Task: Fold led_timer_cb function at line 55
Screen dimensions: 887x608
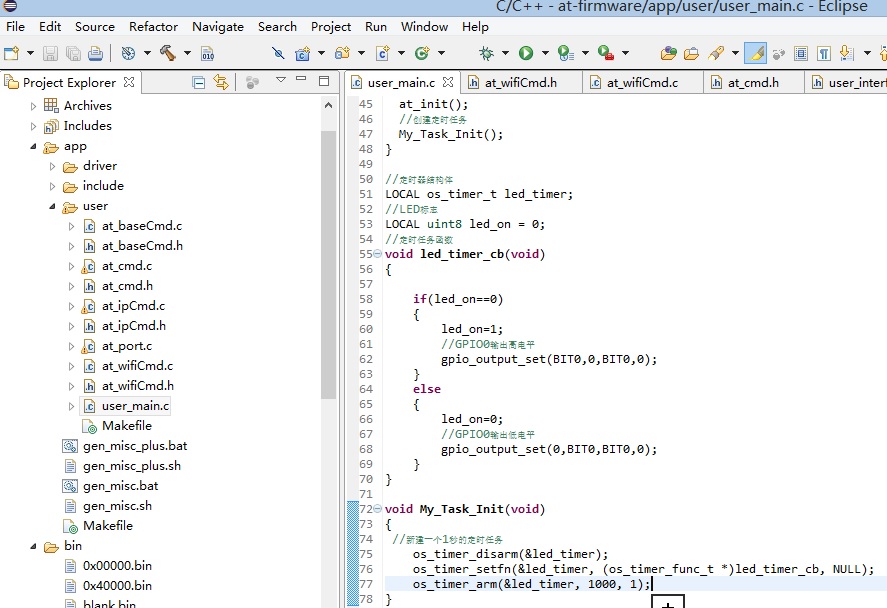Action: (377, 254)
